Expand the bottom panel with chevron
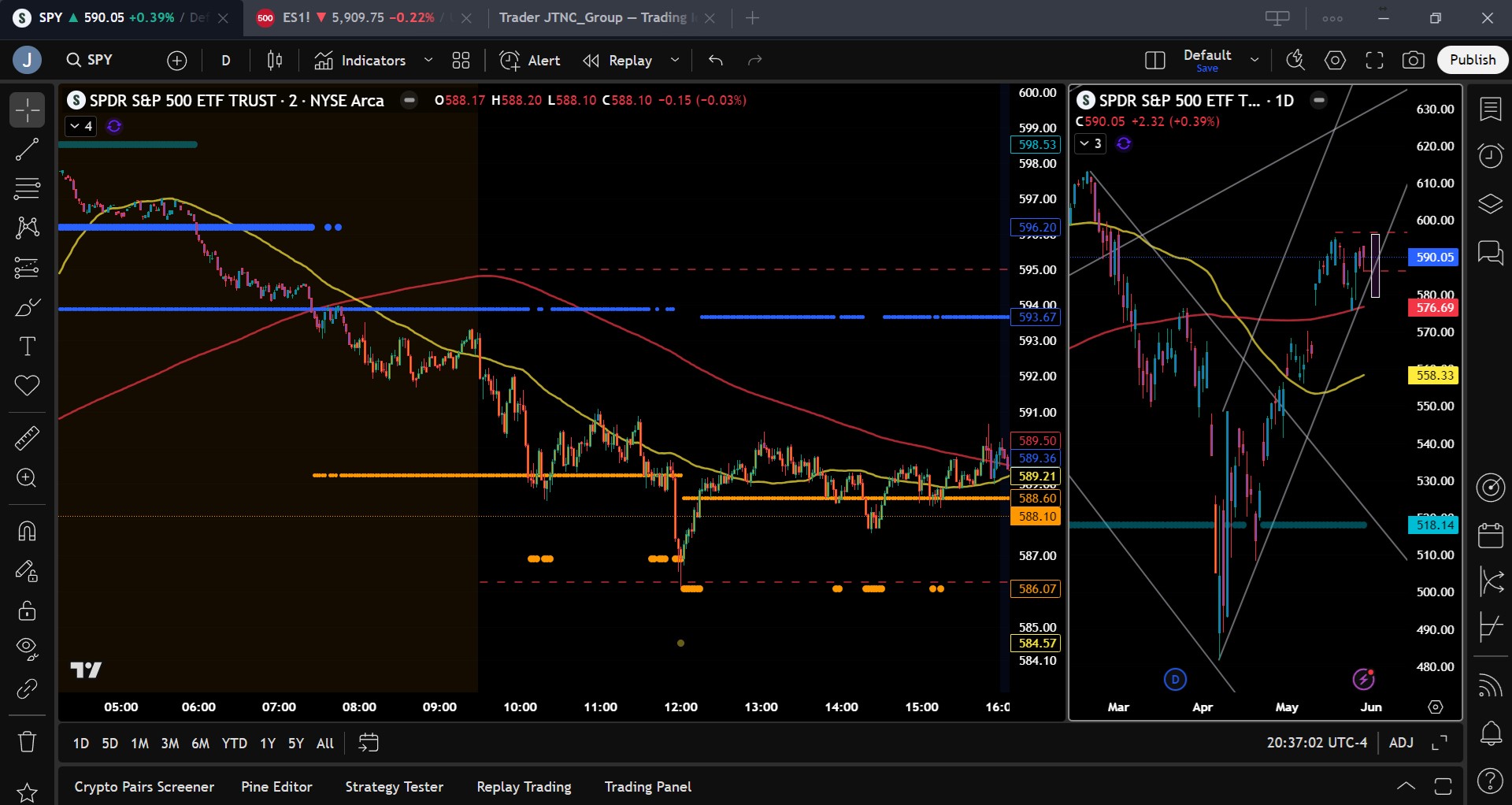 pos(1406,786)
